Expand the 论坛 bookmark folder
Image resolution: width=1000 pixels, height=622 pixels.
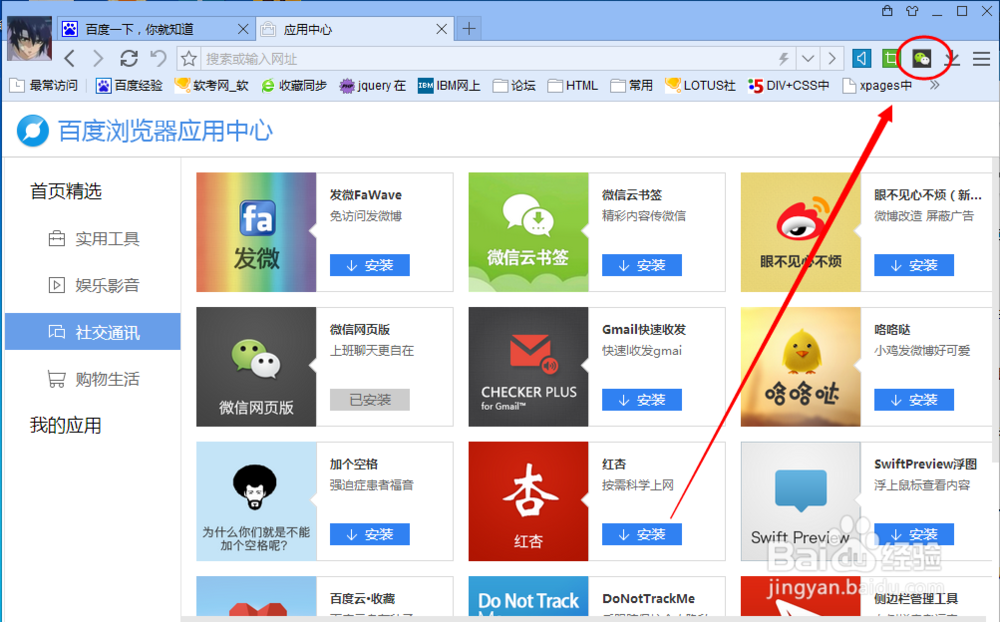pos(514,85)
